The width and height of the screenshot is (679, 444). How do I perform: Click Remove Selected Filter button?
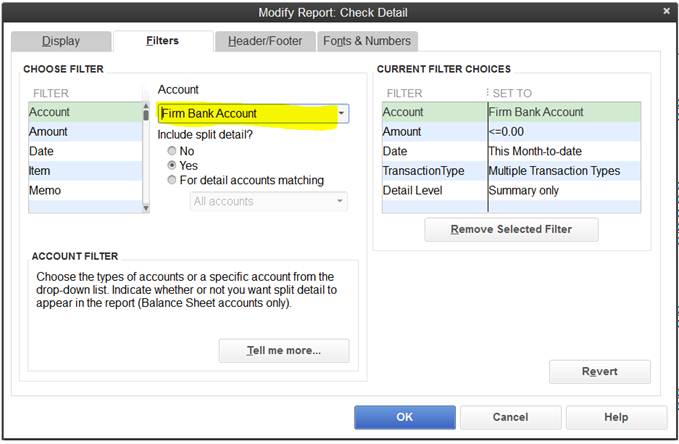511,229
